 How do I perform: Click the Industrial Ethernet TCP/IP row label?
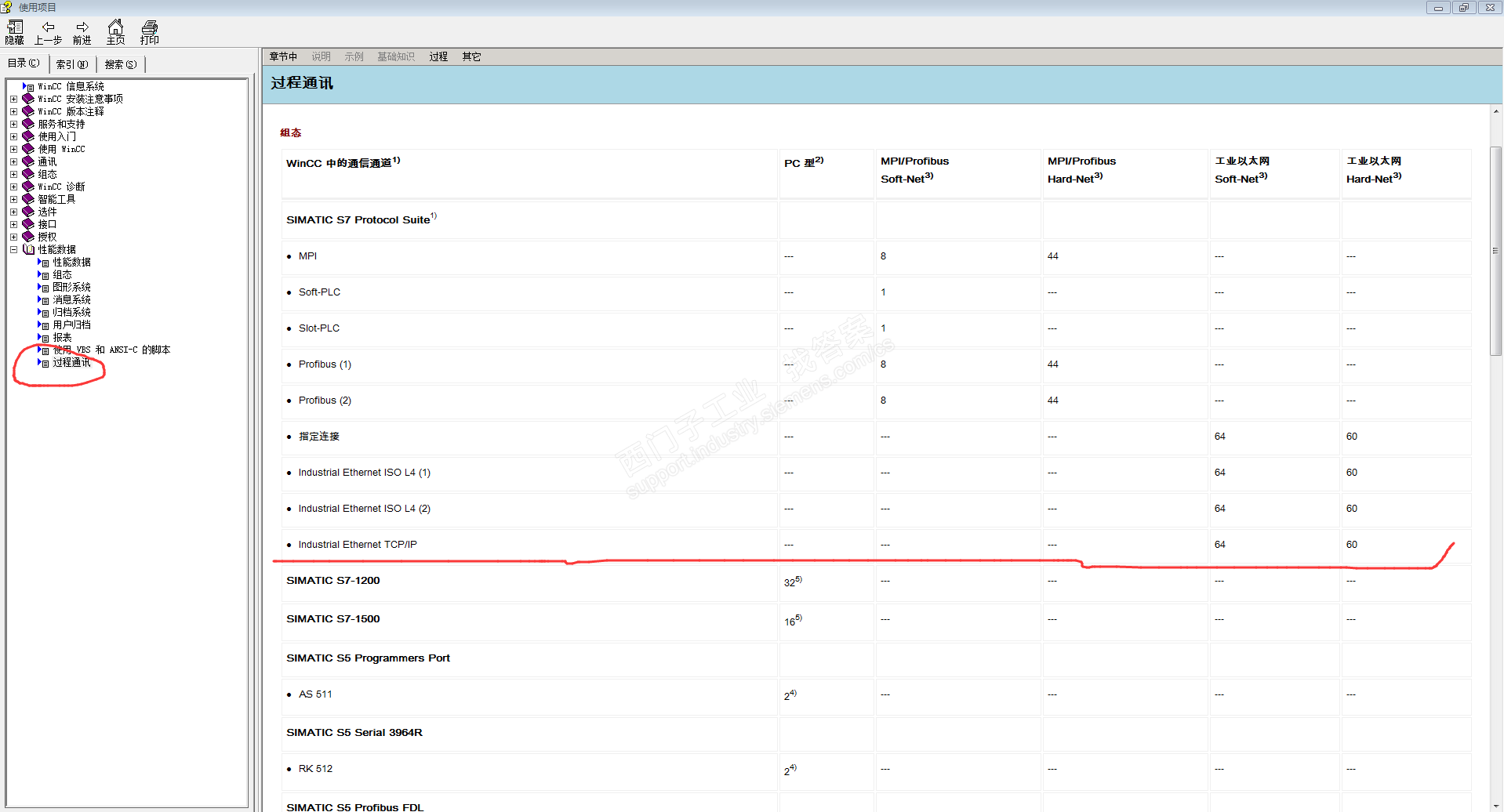pos(358,545)
